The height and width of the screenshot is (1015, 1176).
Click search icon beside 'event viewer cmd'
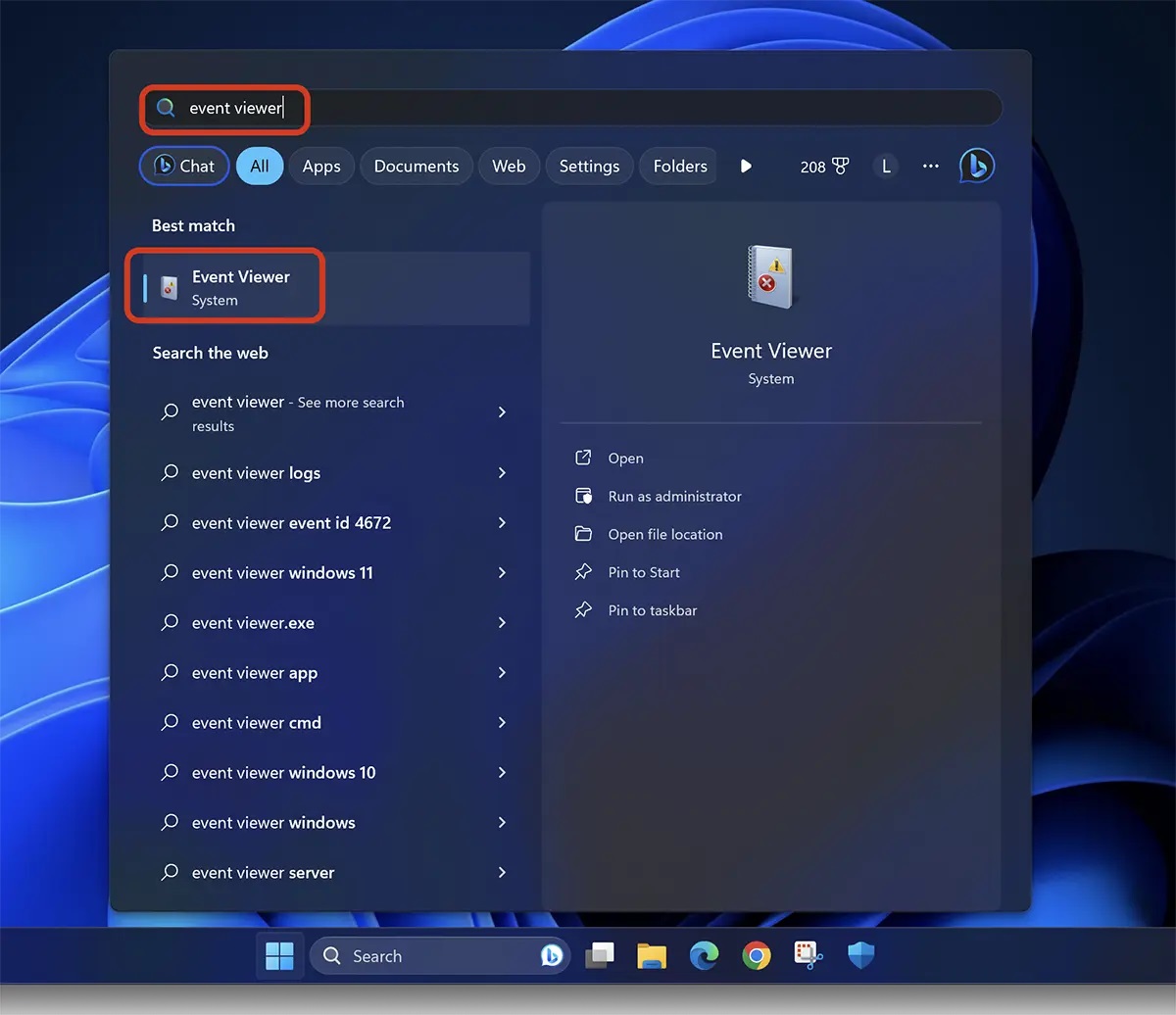click(170, 723)
